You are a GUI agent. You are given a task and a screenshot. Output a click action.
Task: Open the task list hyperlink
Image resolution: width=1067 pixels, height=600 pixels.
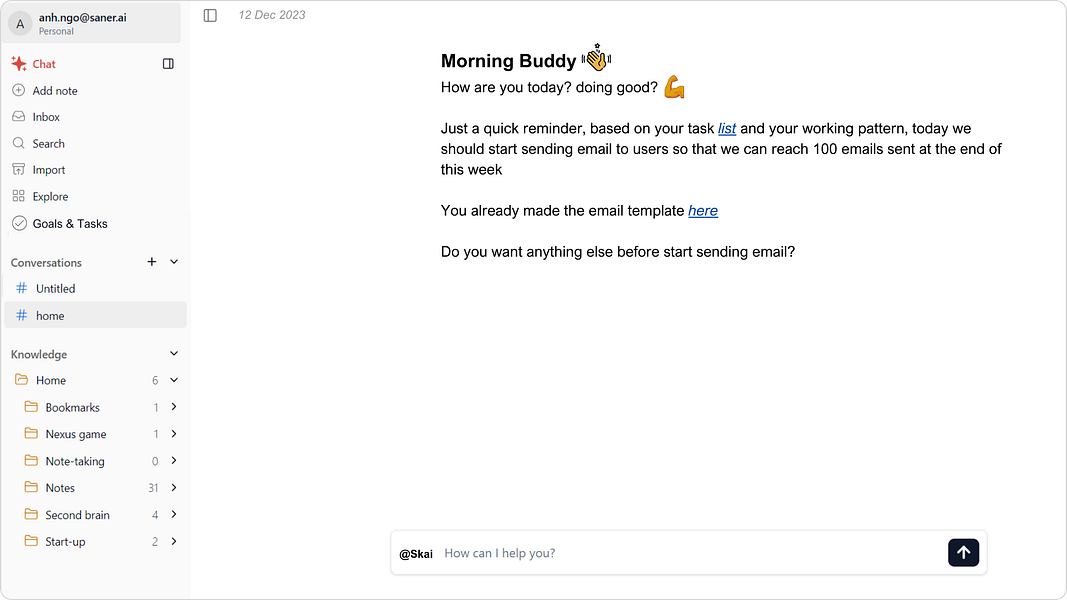[x=727, y=129]
